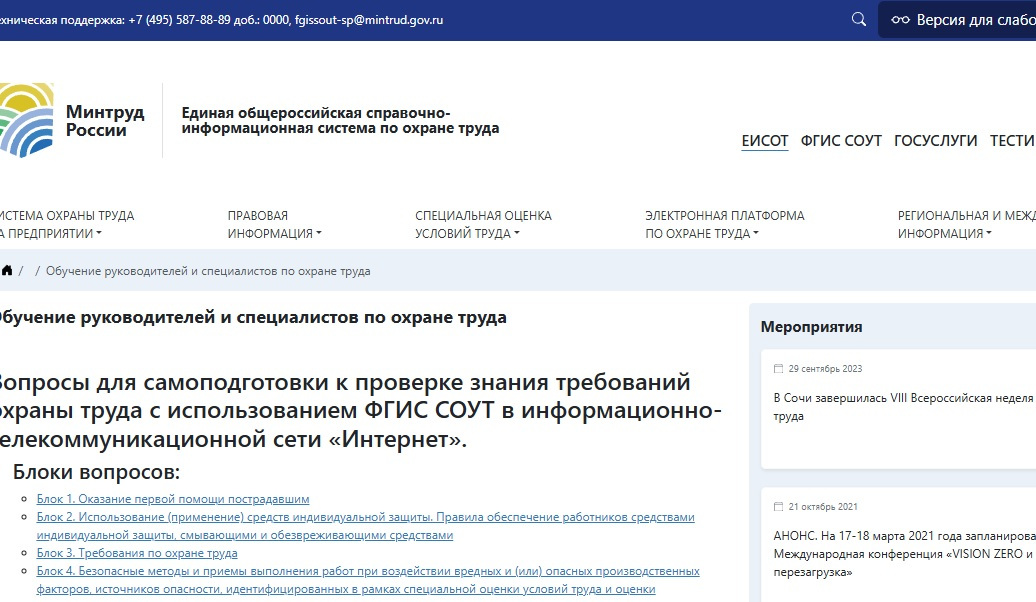Go to the ГОСУСЛУГИ tab
1036x602 pixels.
pyautogui.click(x=935, y=141)
